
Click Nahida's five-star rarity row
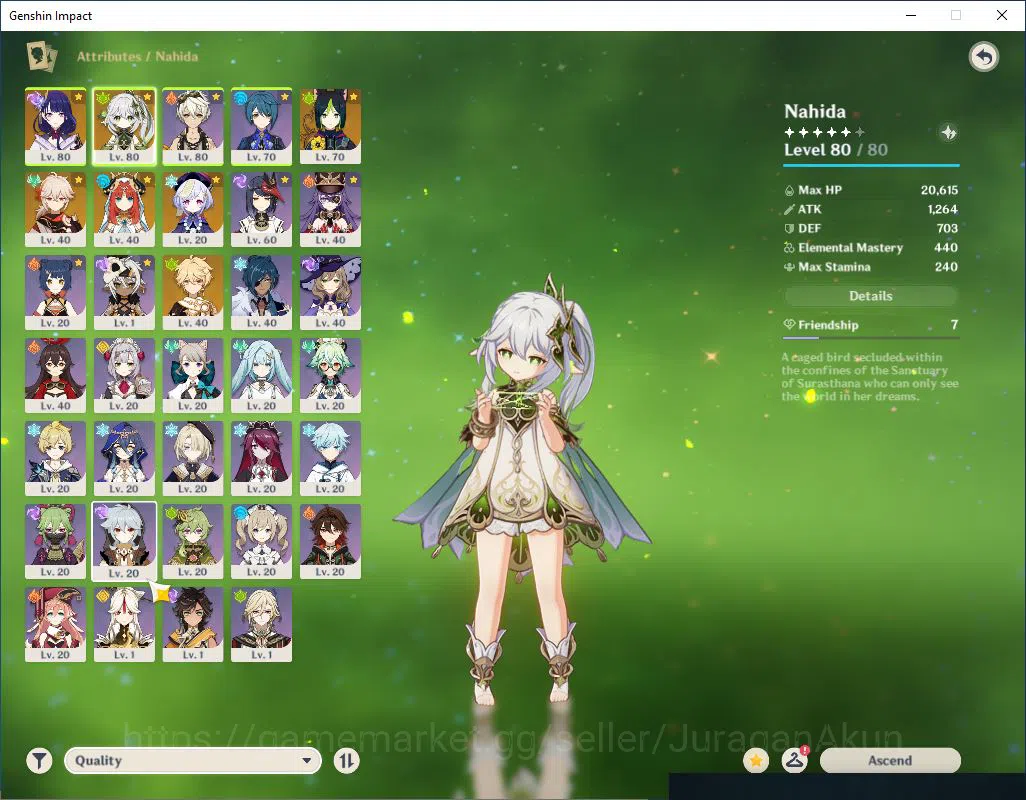point(824,132)
